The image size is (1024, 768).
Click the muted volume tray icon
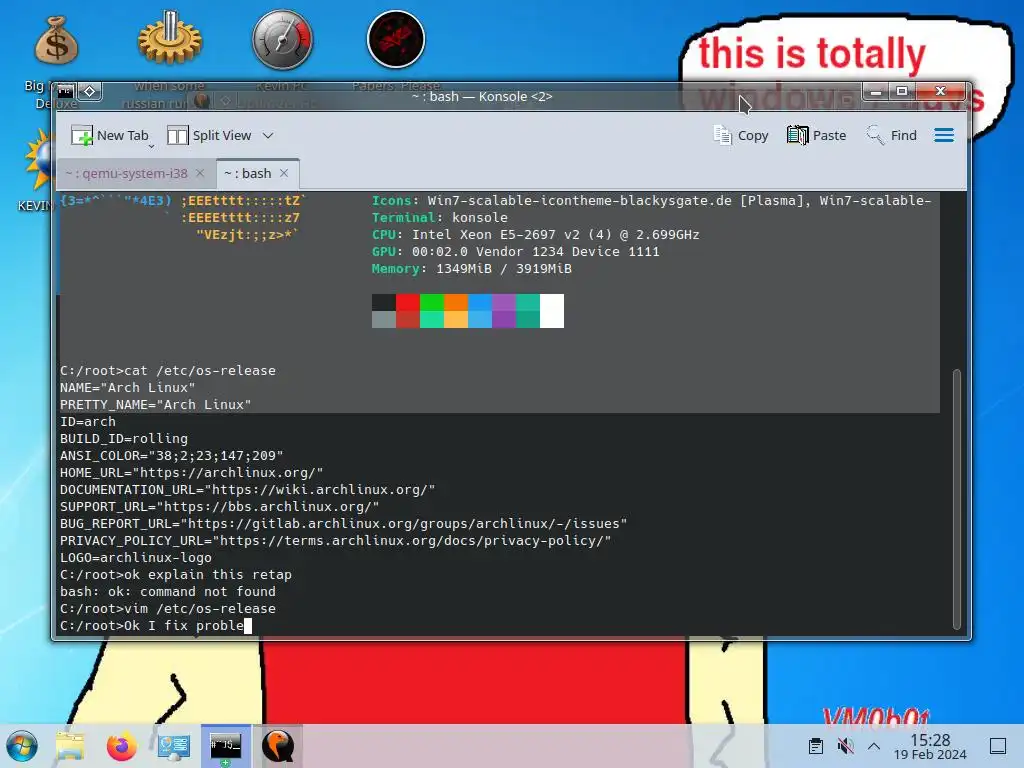[845, 746]
